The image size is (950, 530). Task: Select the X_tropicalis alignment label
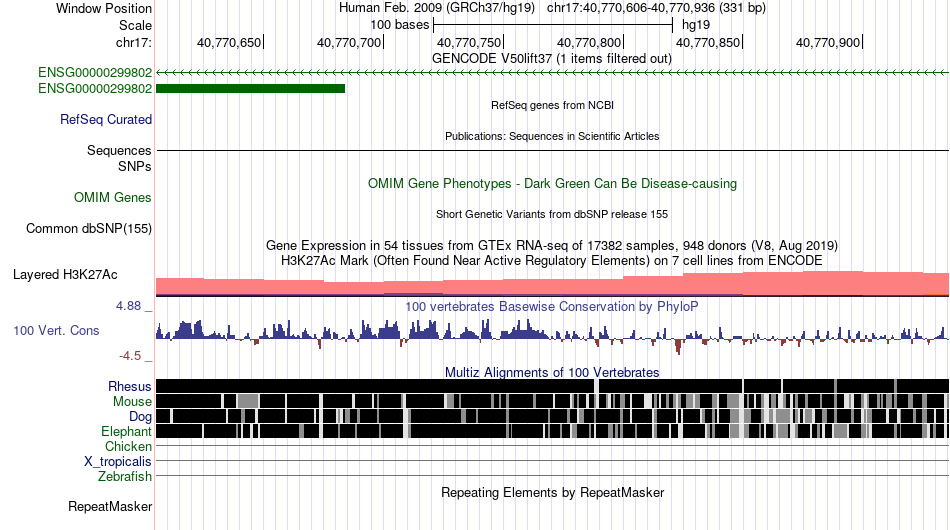click(118, 462)
